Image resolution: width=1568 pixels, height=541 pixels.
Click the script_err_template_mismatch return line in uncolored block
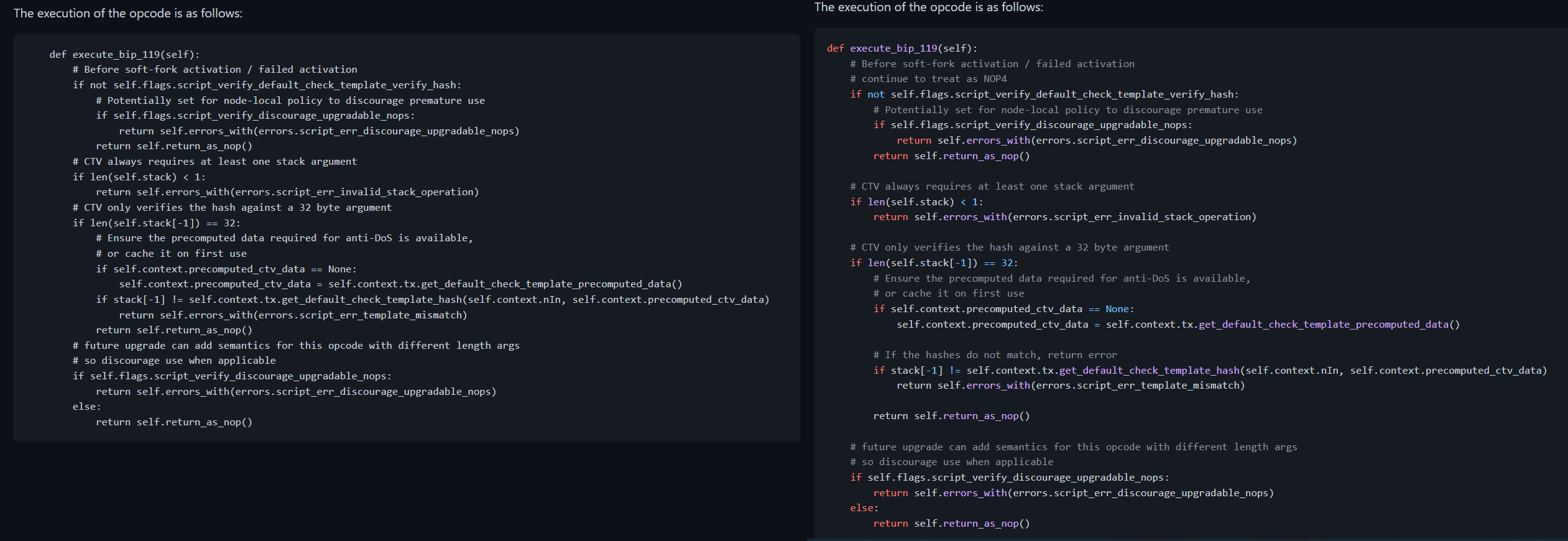pos(293,315)
